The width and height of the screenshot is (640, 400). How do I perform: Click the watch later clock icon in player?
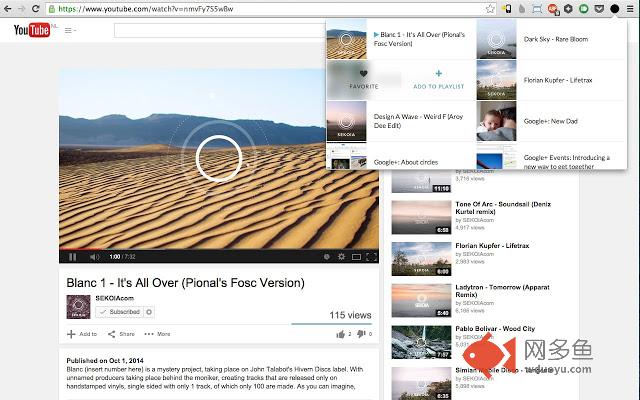(327, 257)
